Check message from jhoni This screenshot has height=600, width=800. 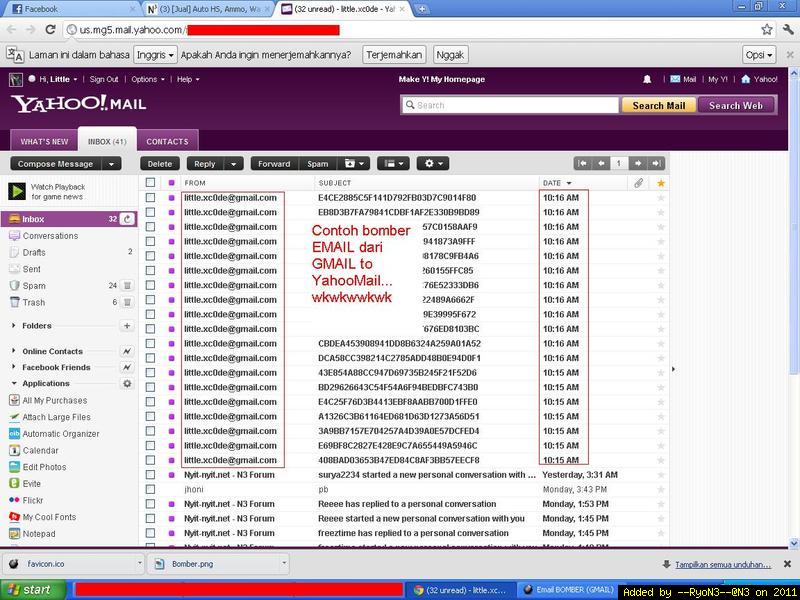coord(150,489)
